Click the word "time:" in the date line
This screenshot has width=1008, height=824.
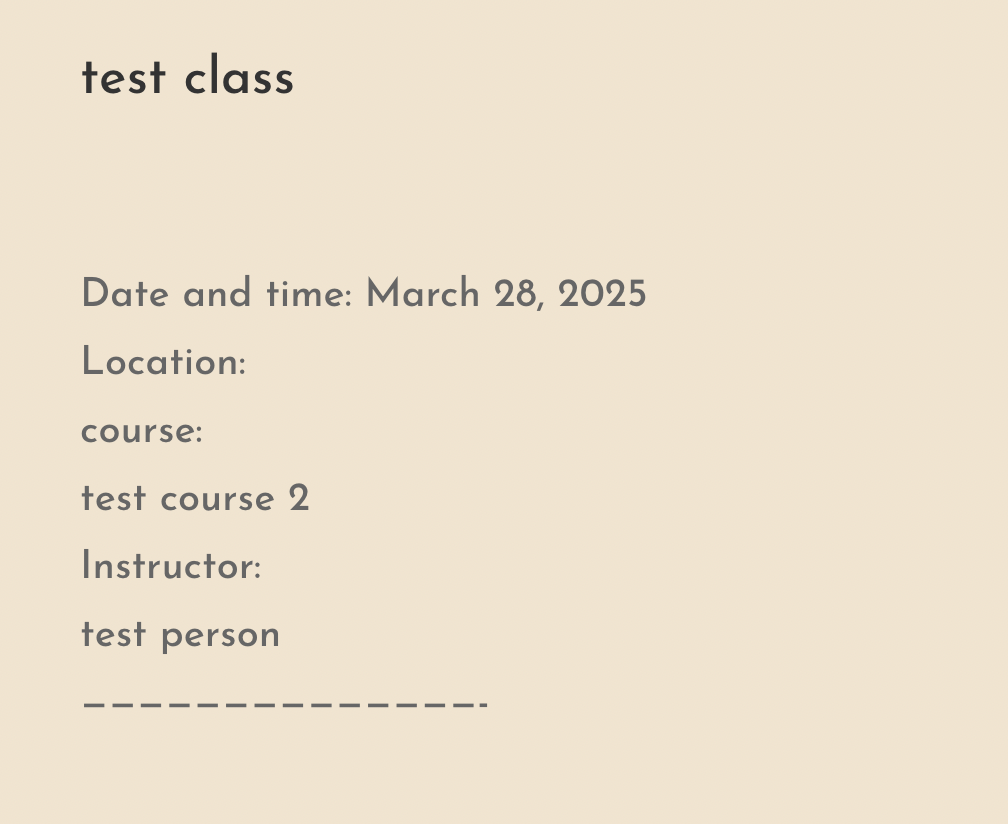click(x=309, y=294)
